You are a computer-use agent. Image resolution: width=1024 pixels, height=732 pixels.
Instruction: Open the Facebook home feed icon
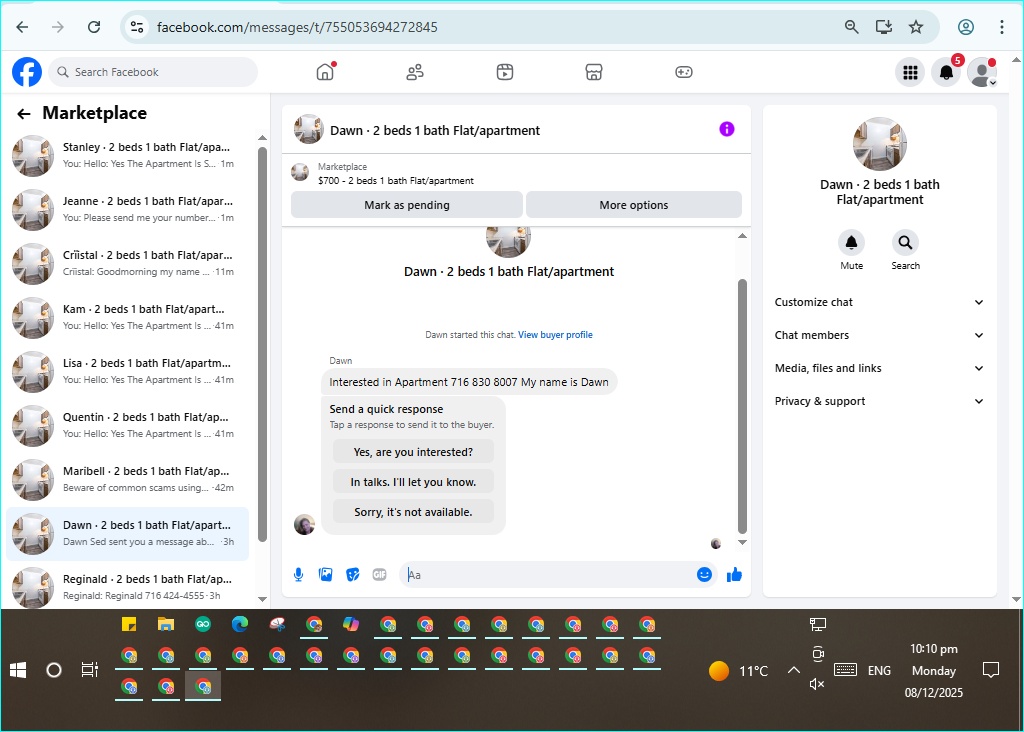(325, 72)
